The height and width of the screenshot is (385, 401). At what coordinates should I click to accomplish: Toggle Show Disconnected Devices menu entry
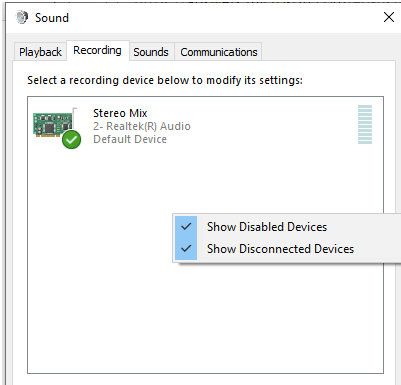coord(287,249)
